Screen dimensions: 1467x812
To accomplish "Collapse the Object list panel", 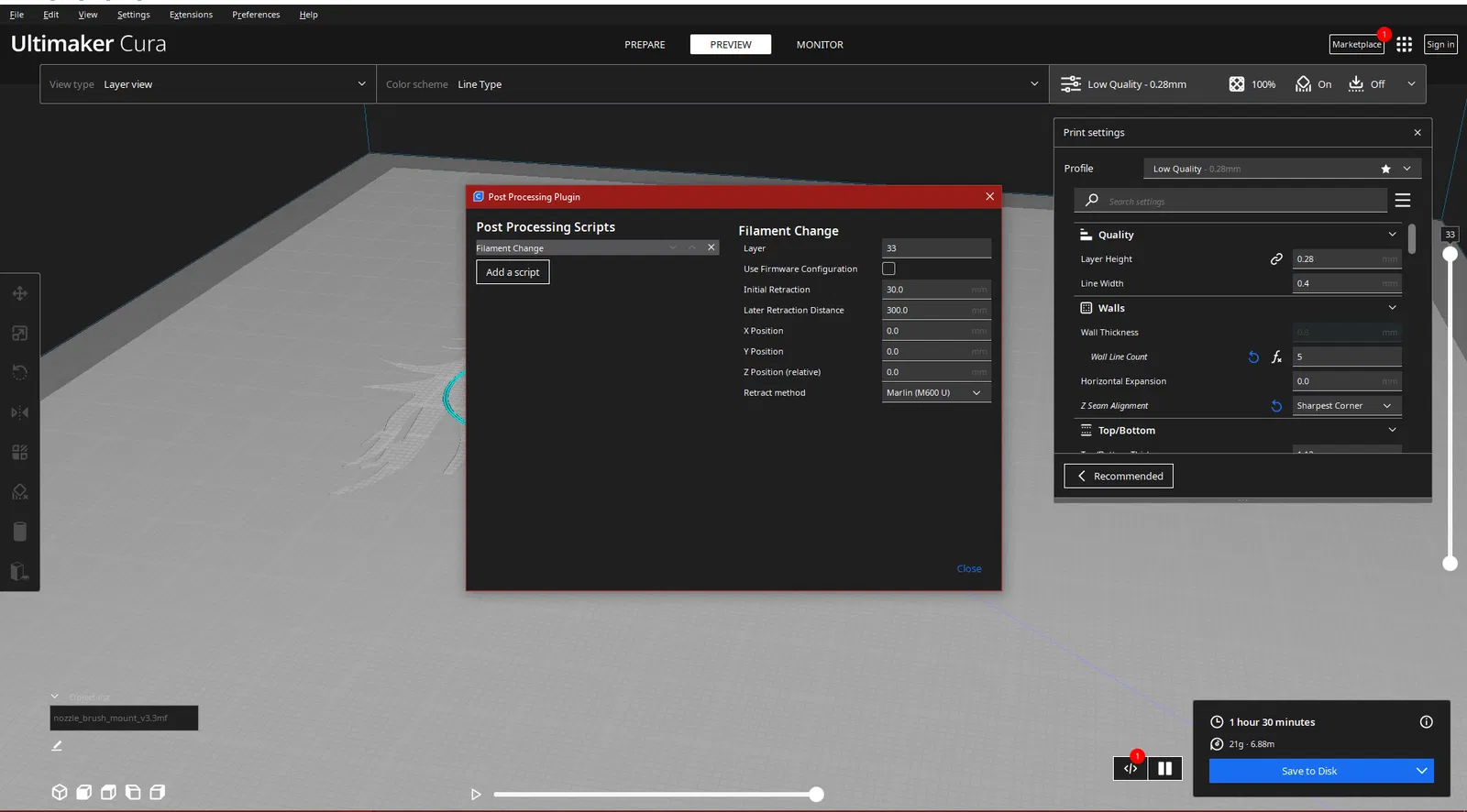I will pyautogui.click(x=55, y=697).
